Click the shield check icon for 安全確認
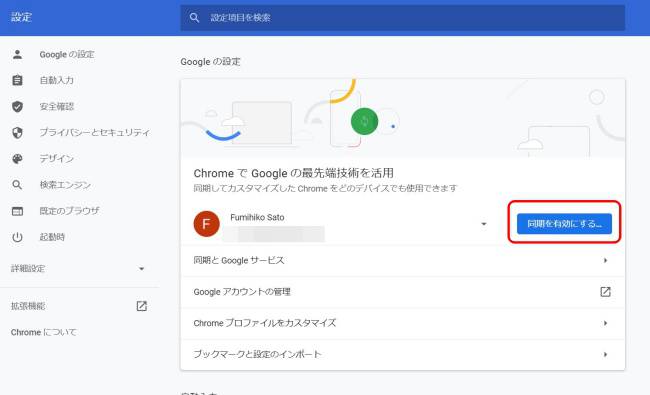 click(x=17, y=107)
